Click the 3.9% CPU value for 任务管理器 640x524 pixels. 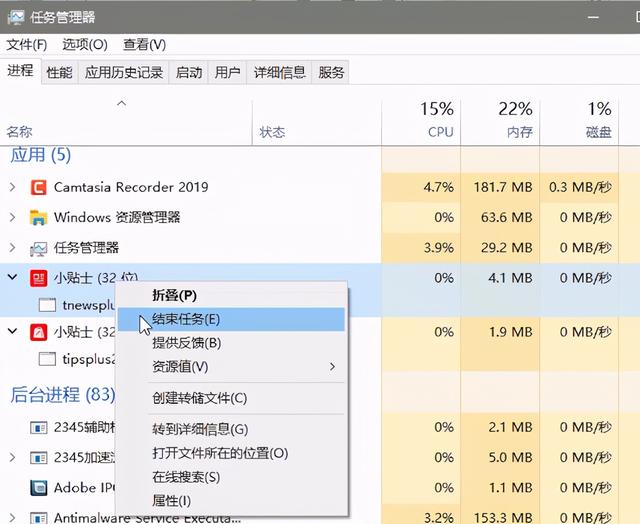click(438, 248)
